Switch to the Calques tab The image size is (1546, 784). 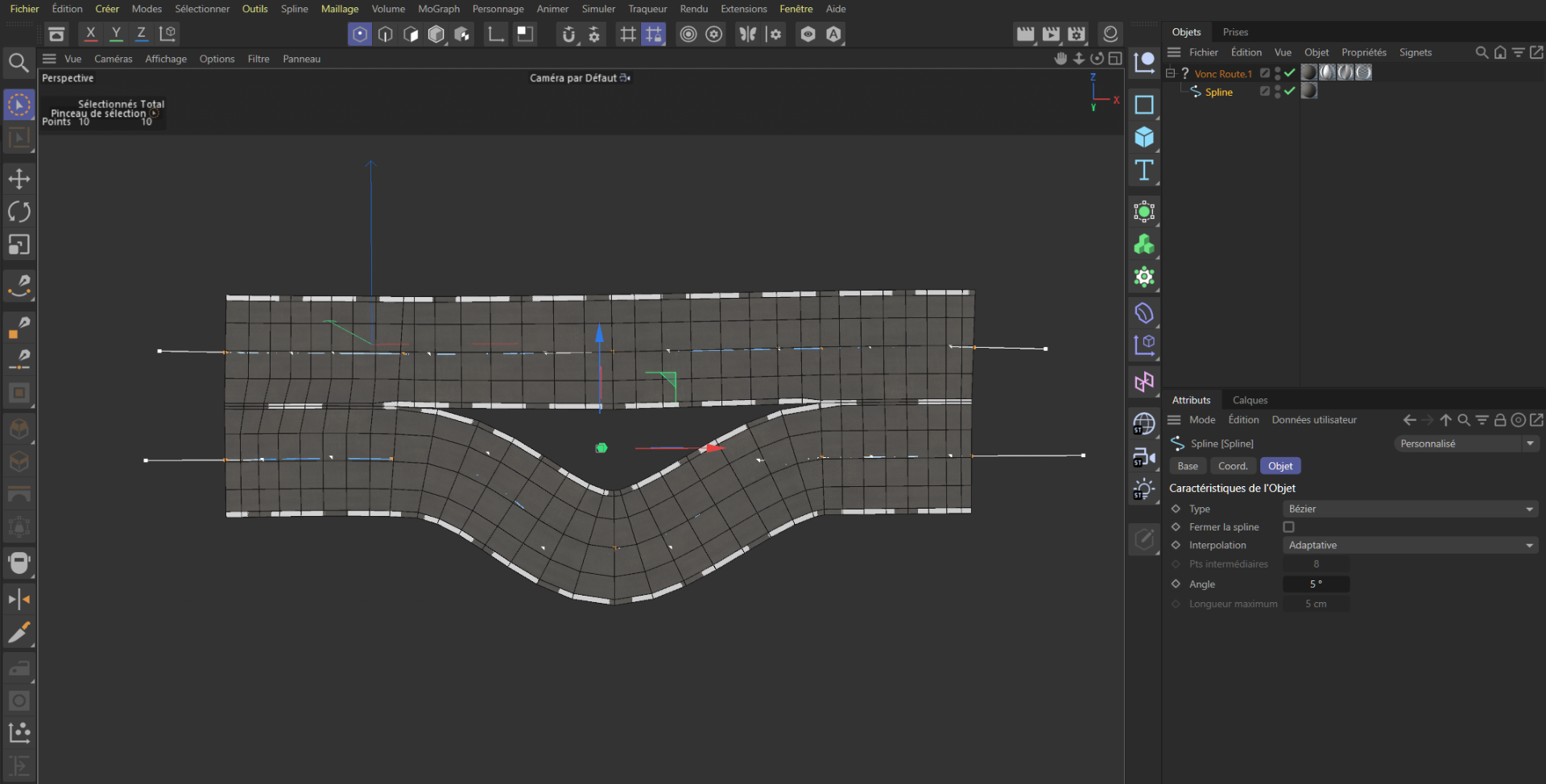click(1250, 400)
